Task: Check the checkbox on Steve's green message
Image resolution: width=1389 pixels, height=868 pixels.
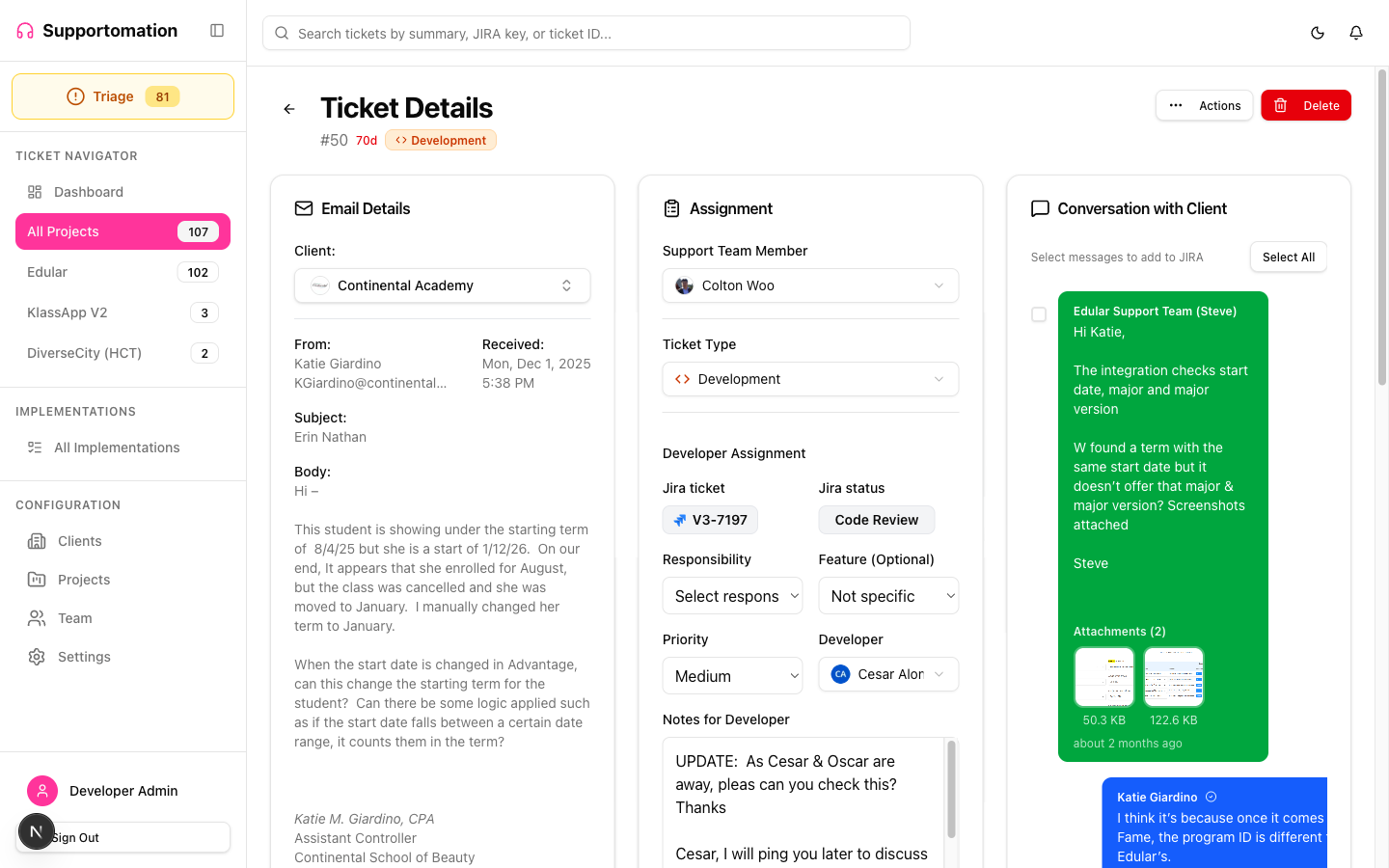Action: click(1039, 314)
